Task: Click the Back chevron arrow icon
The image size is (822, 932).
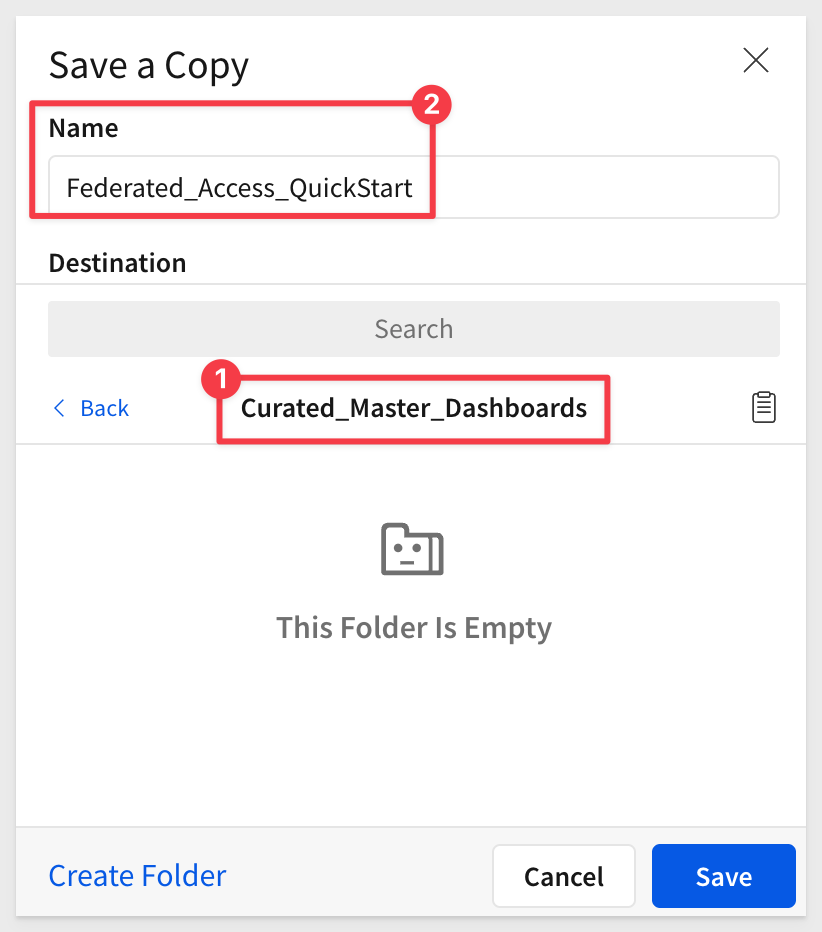Action: 58,408
